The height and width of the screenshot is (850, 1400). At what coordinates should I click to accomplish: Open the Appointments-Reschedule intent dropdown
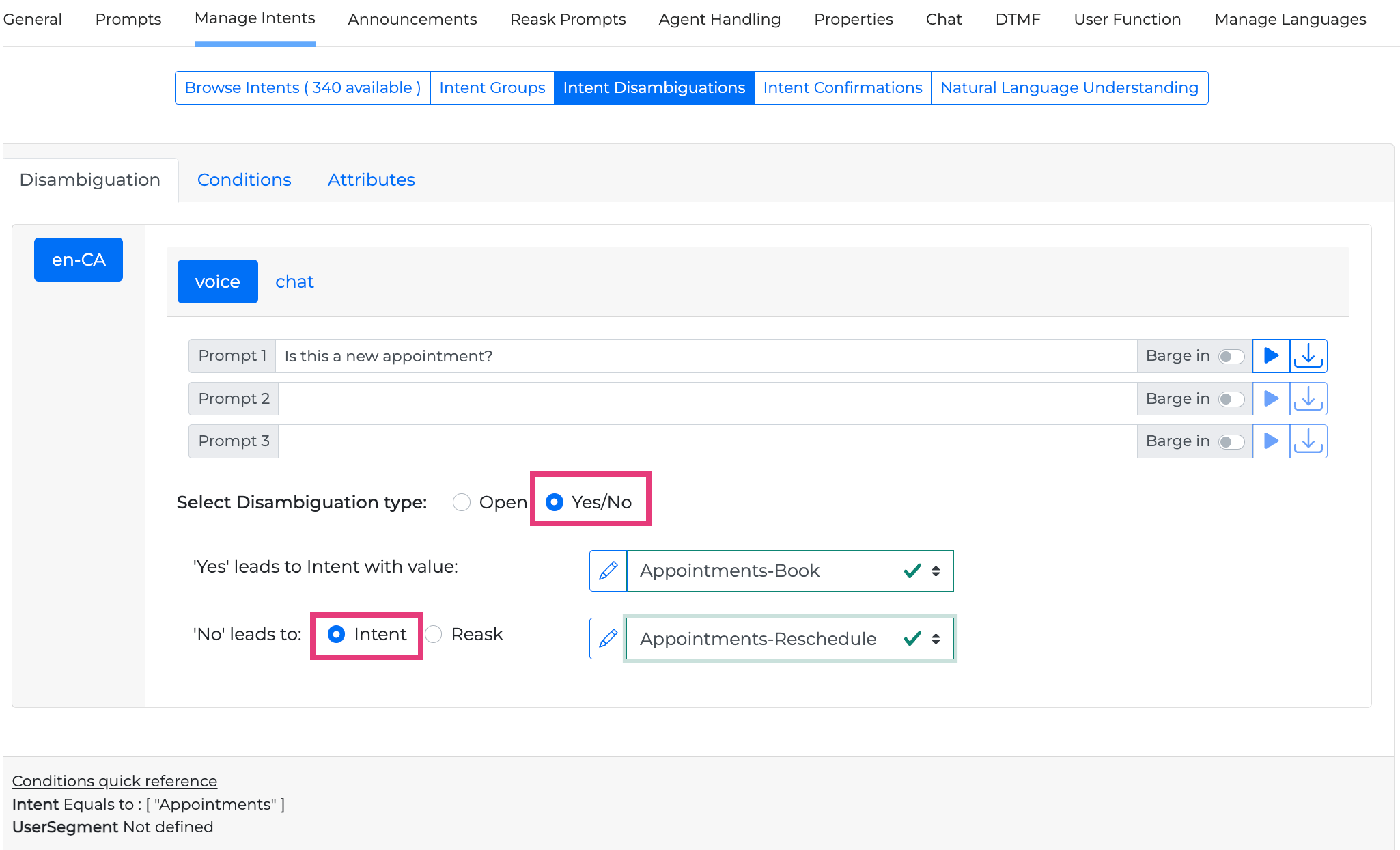(x=789, y=639)
